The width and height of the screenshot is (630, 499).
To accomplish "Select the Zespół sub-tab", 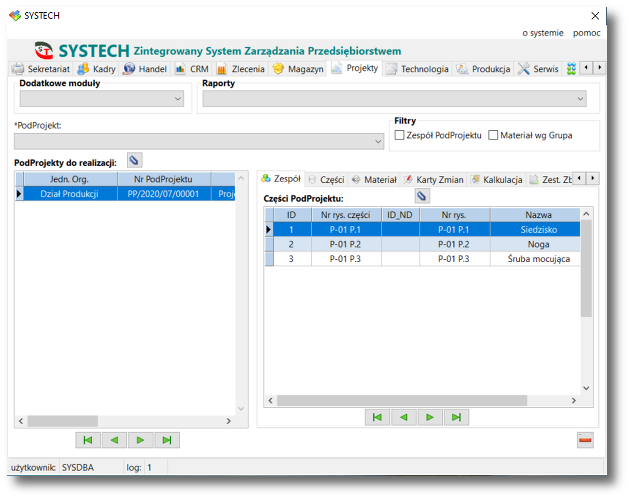I will click(x=281, y=179).
